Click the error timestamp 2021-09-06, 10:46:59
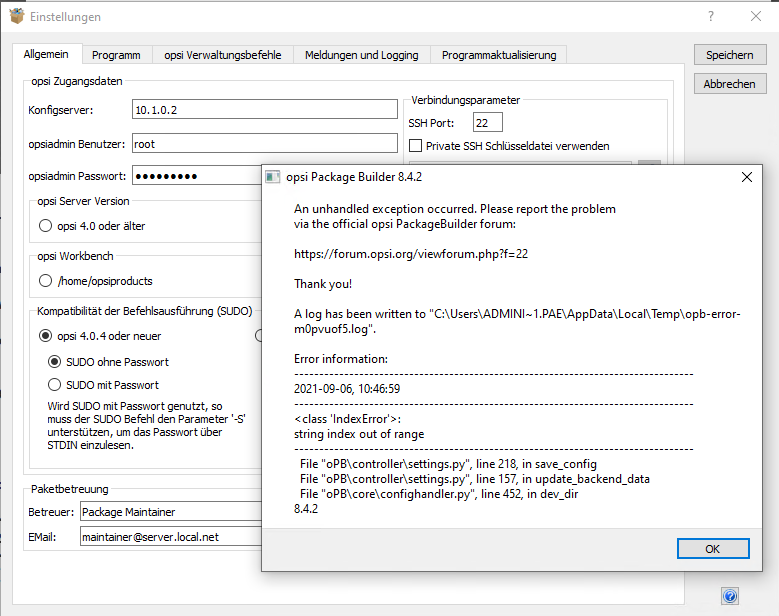This screenshot has width=779, height=616. point(347,389)
